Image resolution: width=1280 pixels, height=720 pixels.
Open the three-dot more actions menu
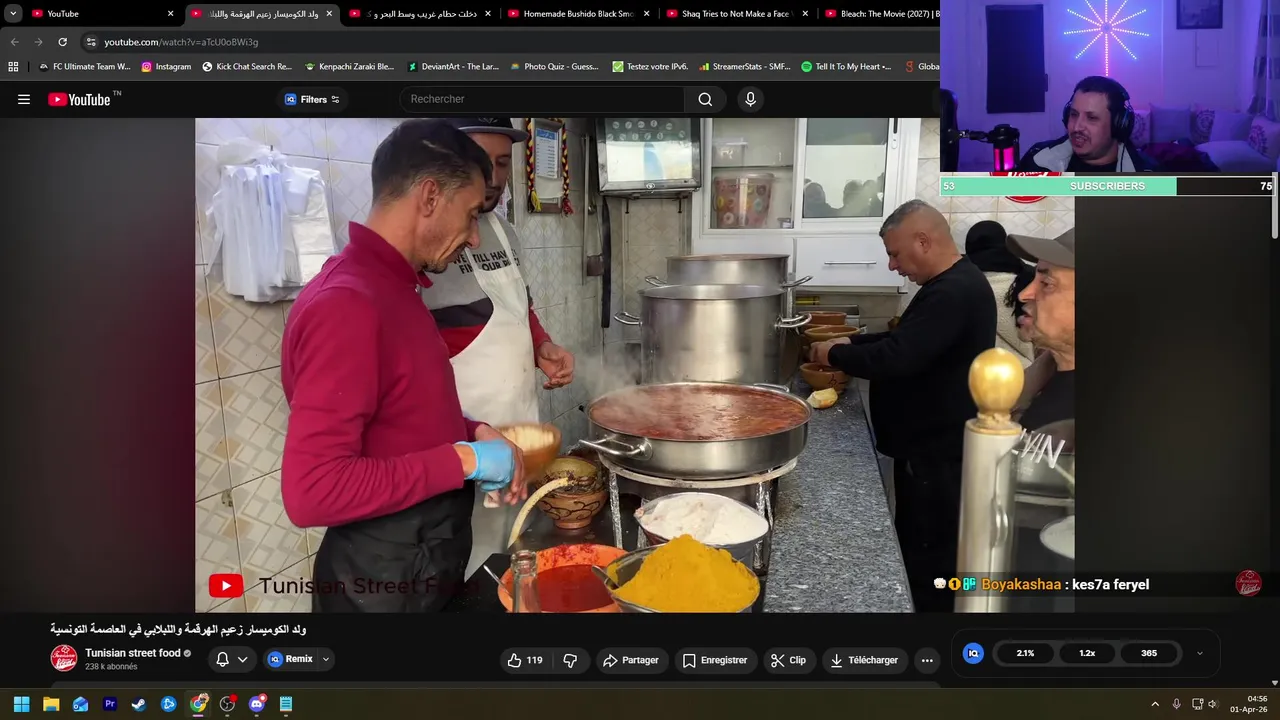[927, 660]
